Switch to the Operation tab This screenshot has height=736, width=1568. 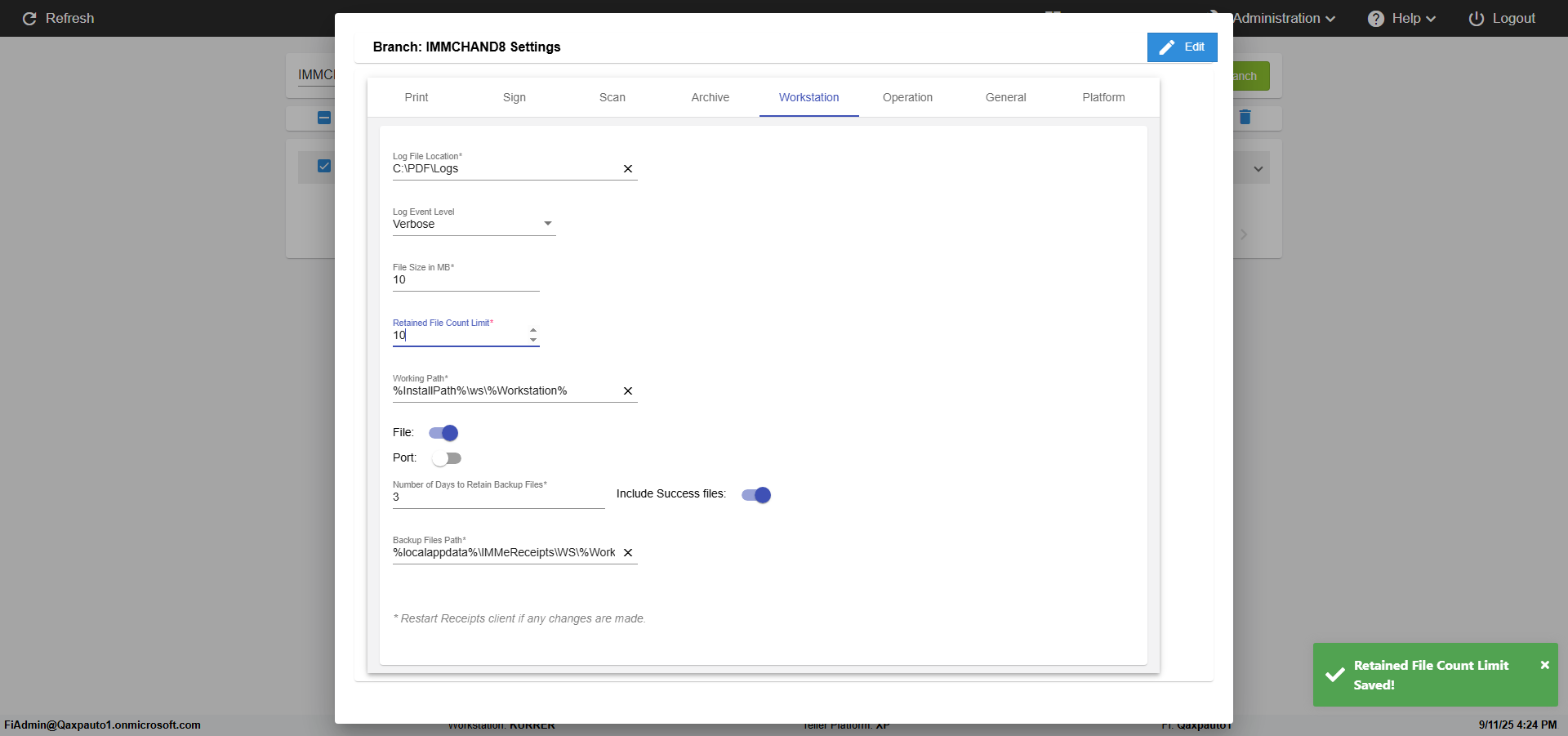907,97
